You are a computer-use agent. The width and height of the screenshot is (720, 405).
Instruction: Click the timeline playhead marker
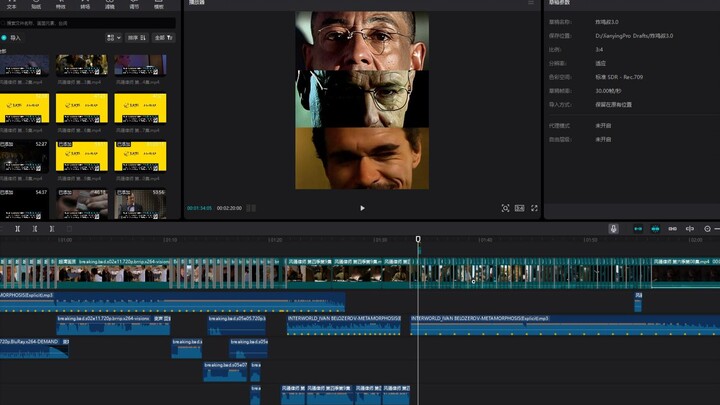click(418, 239)
